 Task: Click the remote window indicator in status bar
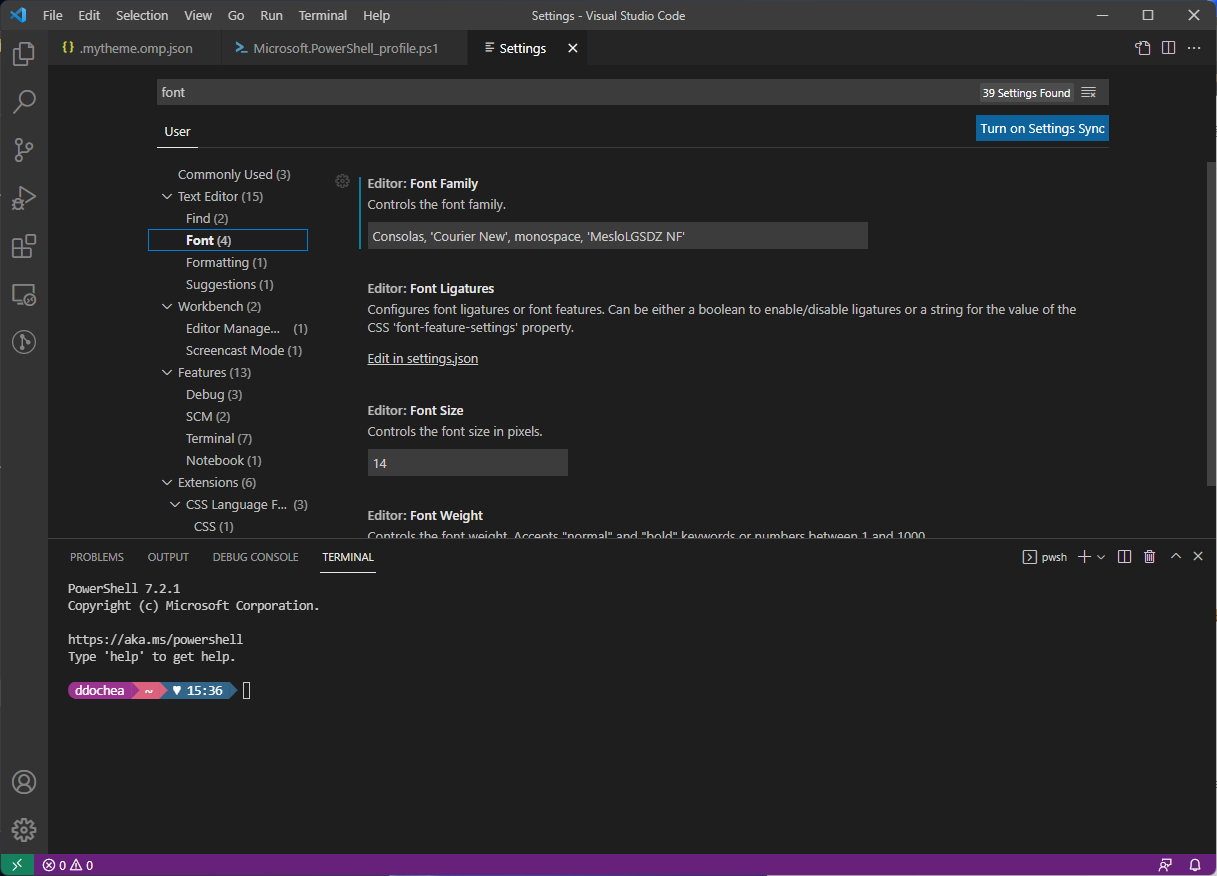click(17, 865)
